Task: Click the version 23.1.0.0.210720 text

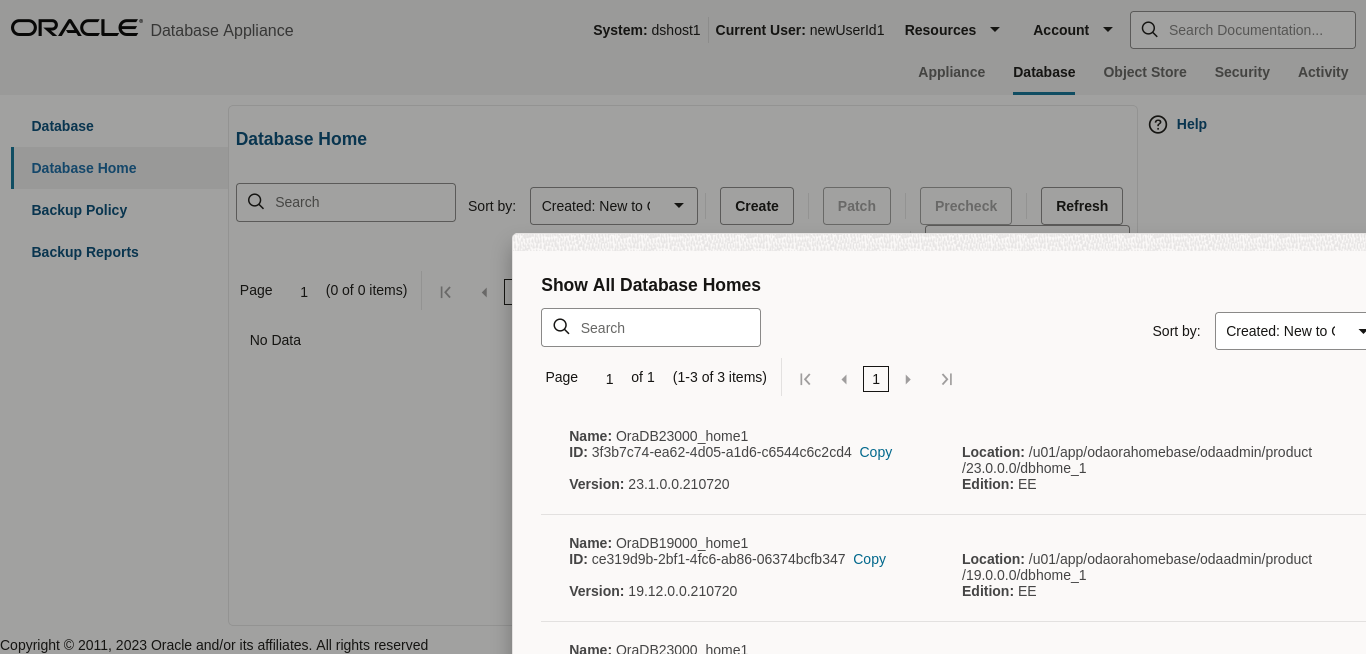Action: [679, 484]
